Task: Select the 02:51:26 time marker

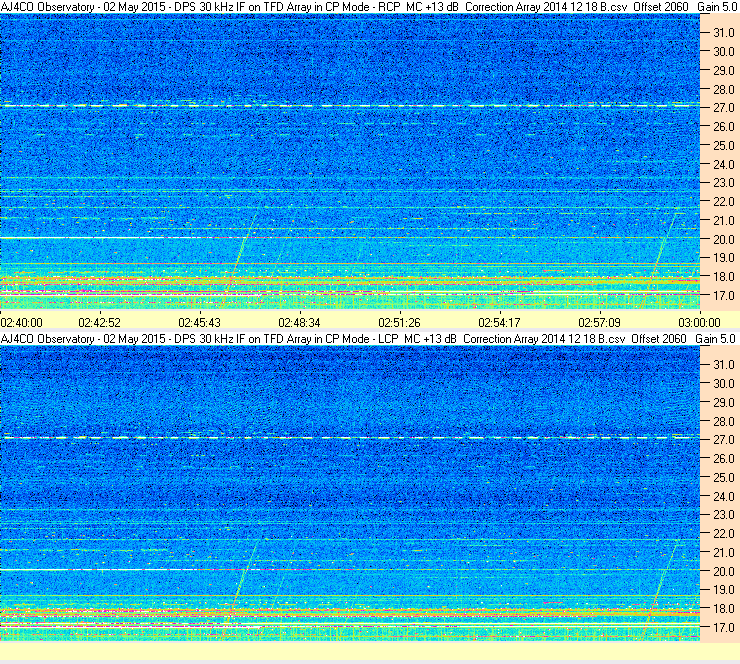Action: [x=399, y=323]
